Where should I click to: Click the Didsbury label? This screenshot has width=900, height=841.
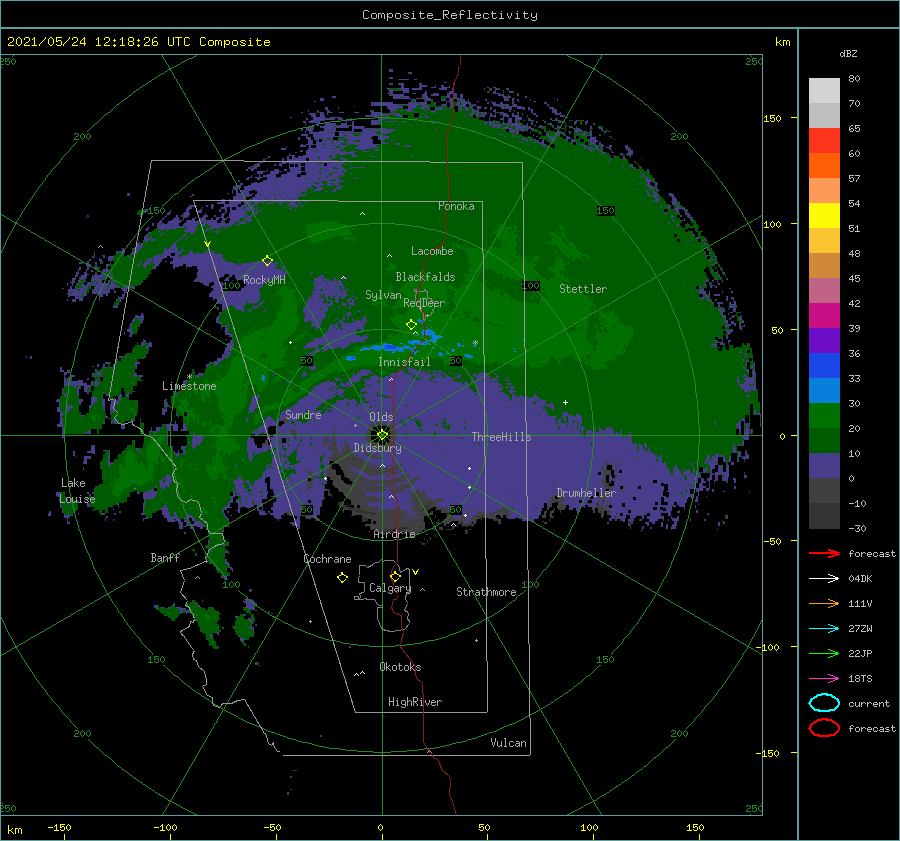[x=377, y=448]
